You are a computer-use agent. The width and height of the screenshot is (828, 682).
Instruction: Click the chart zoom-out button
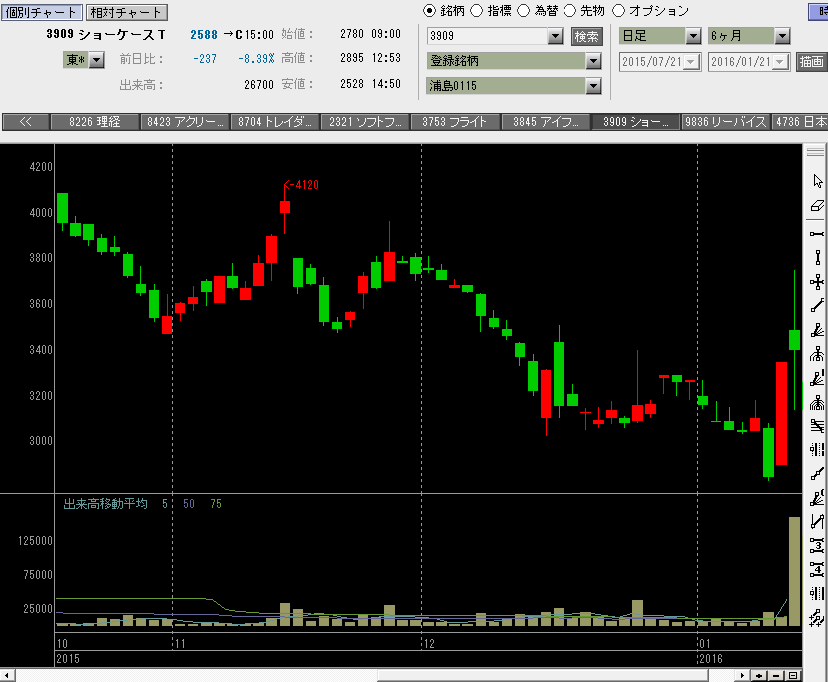(x=776, y=675)
